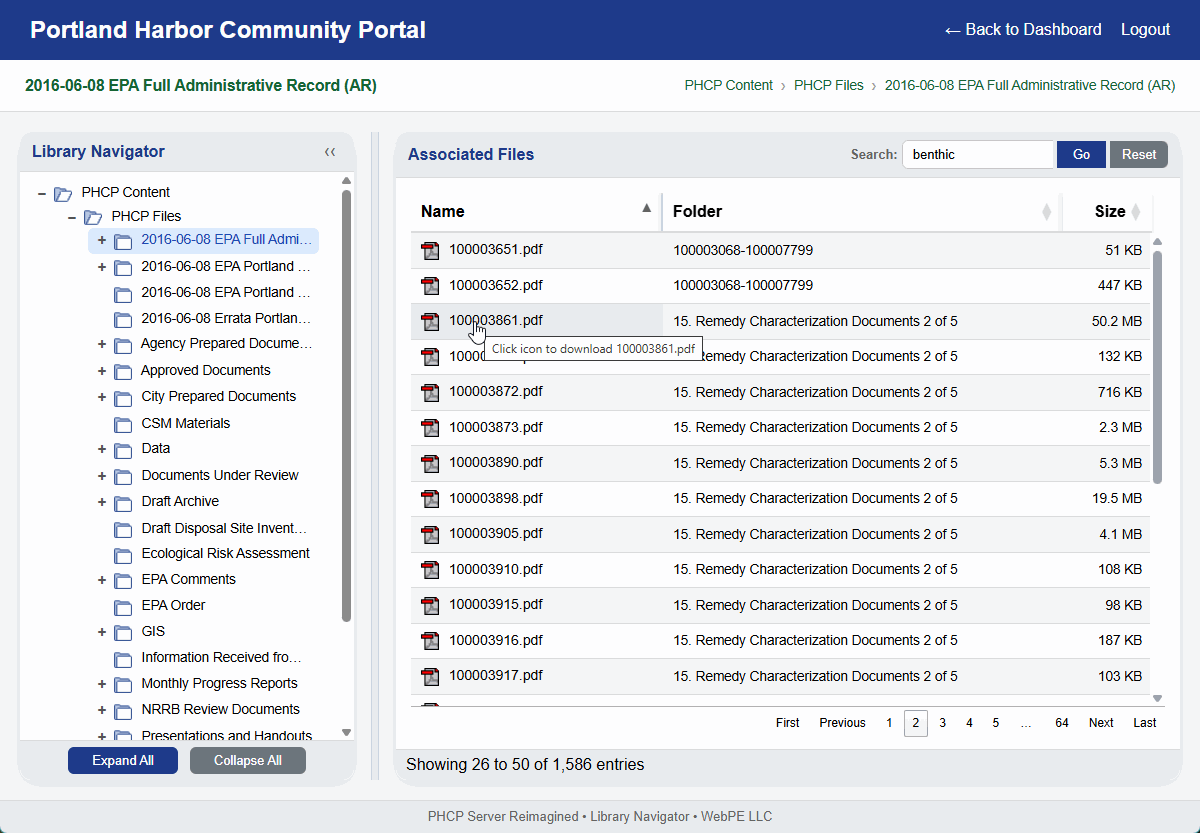Select the Presentations and Handouts tree item
Image resolution: width=1200 pixels, height=833 pixels.
pyautogui.click(x=226, y=736)
